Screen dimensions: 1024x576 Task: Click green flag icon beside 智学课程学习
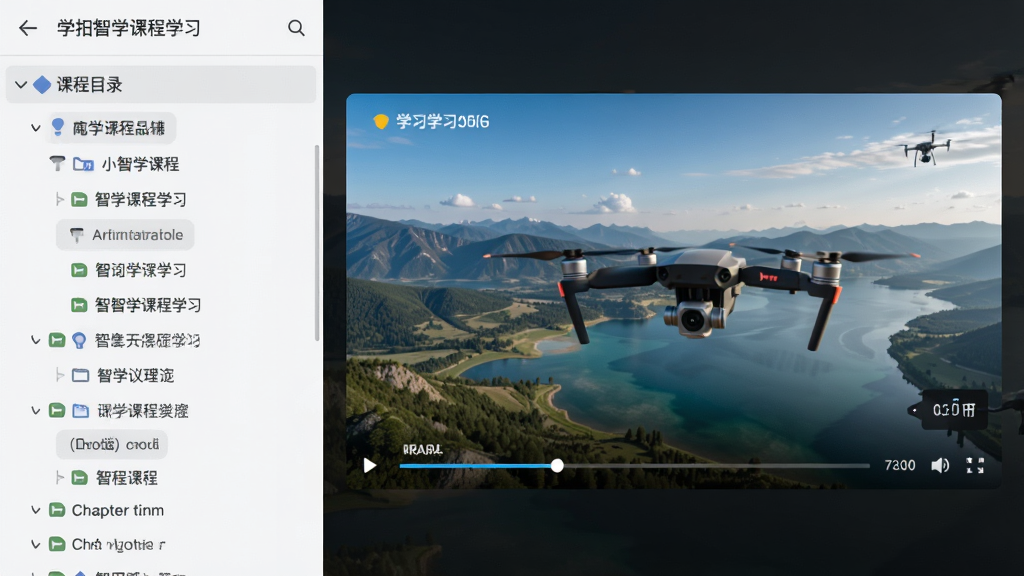tap(79, 199)
